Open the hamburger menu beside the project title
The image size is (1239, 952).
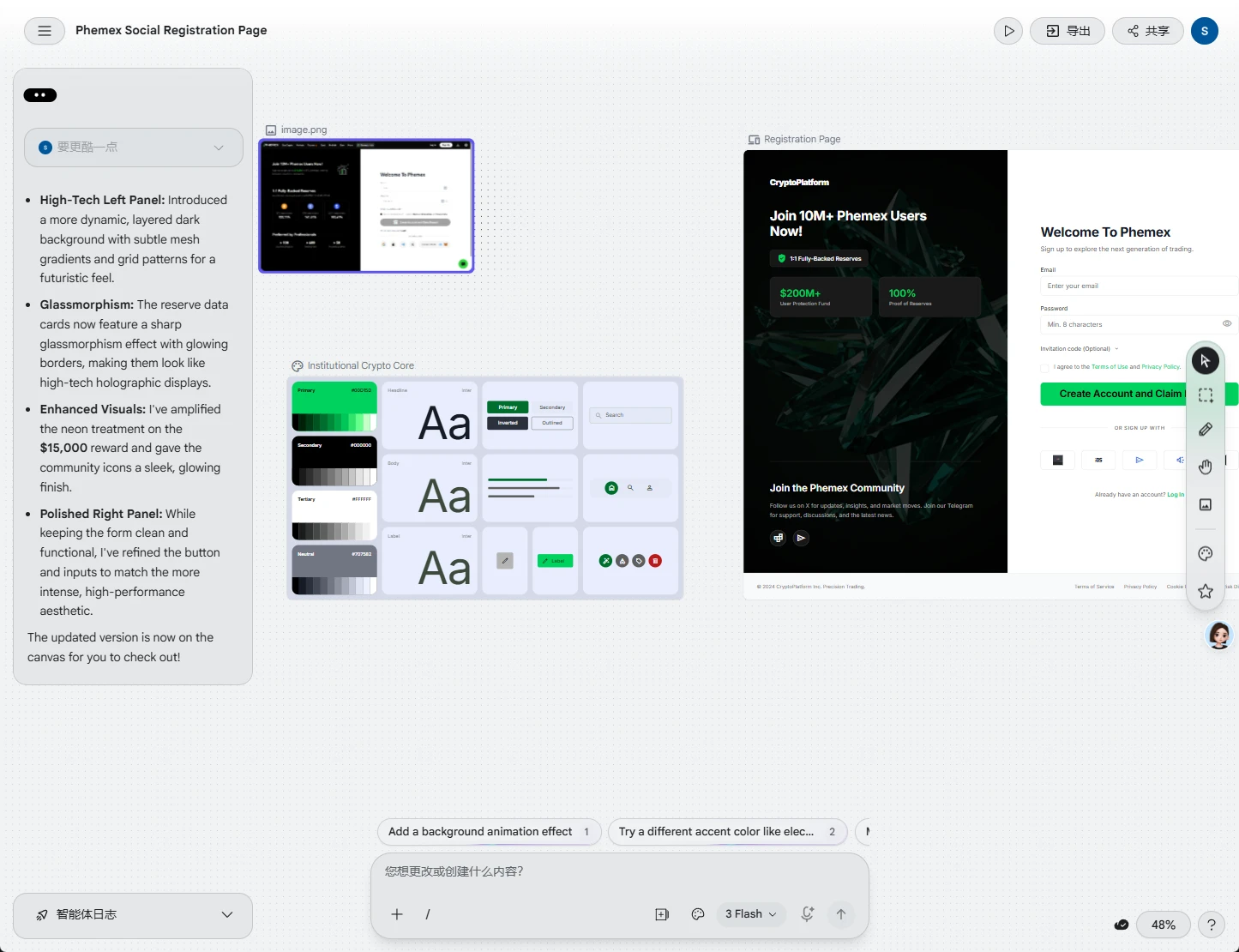[x=45, y=31]
